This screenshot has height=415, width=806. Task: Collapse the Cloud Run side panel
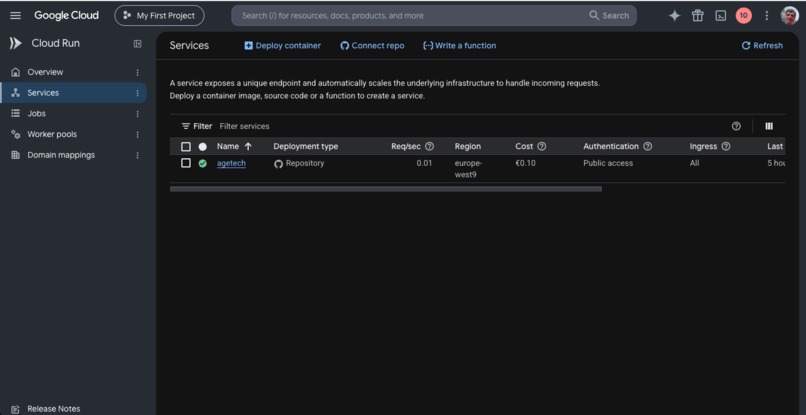[138, 44]
